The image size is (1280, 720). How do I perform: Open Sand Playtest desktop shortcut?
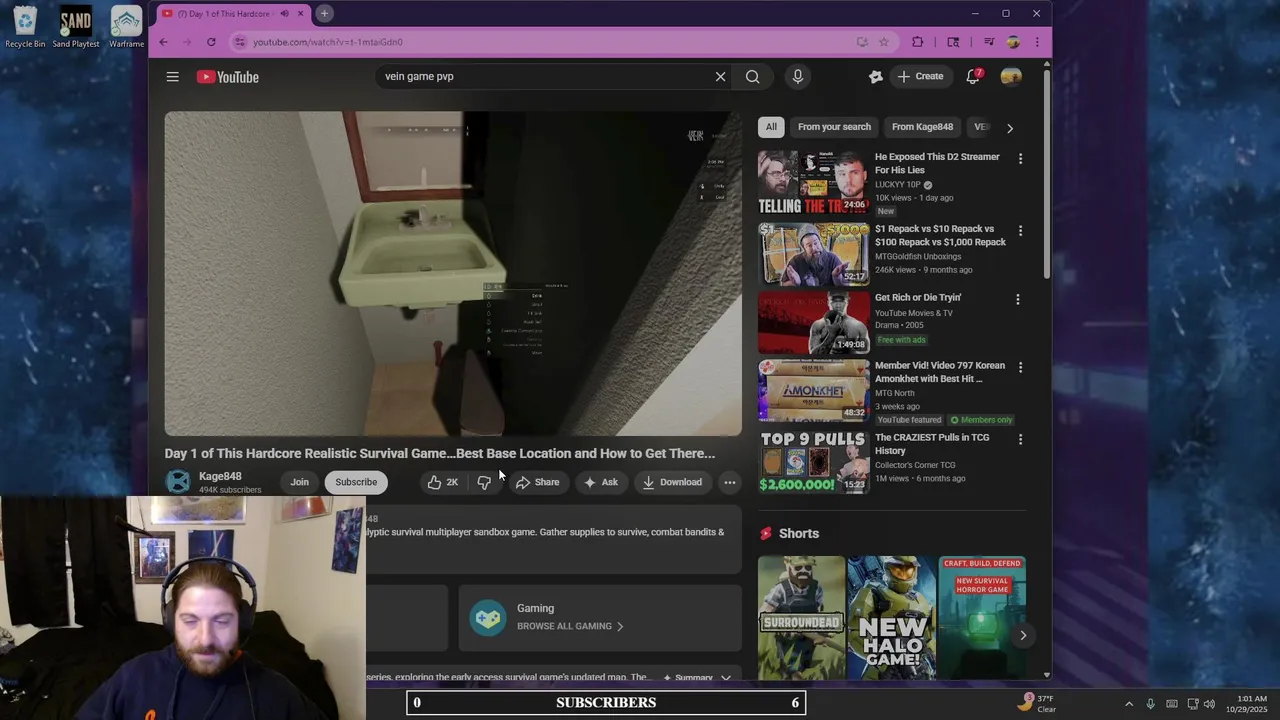[x=76, y=27]
